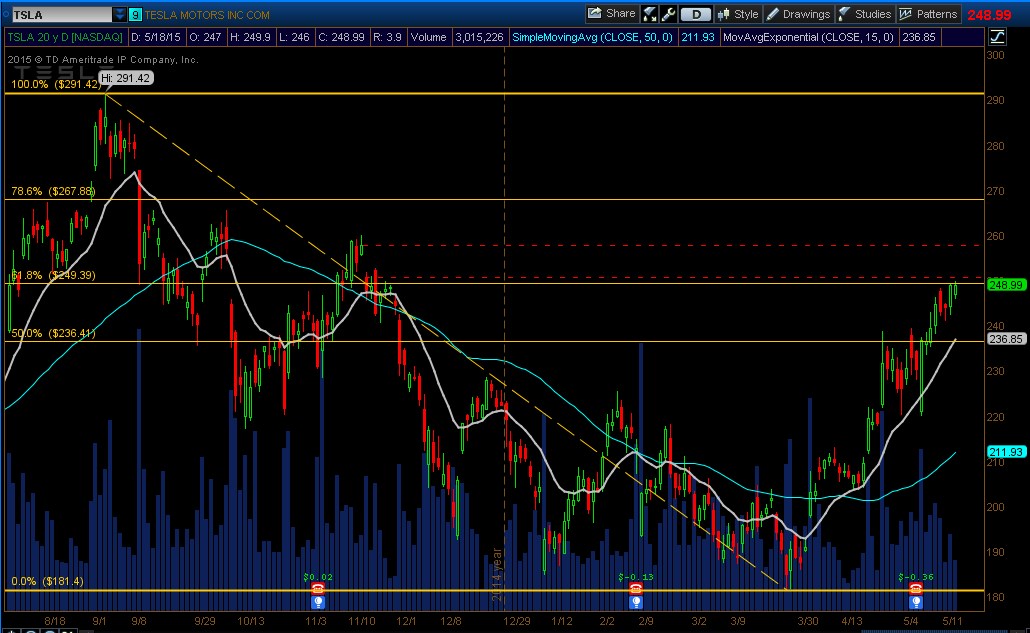Click the 236.85 EMA price axis tag
This screenshot has width=1030, height=633.
[x=1006, y=339]
